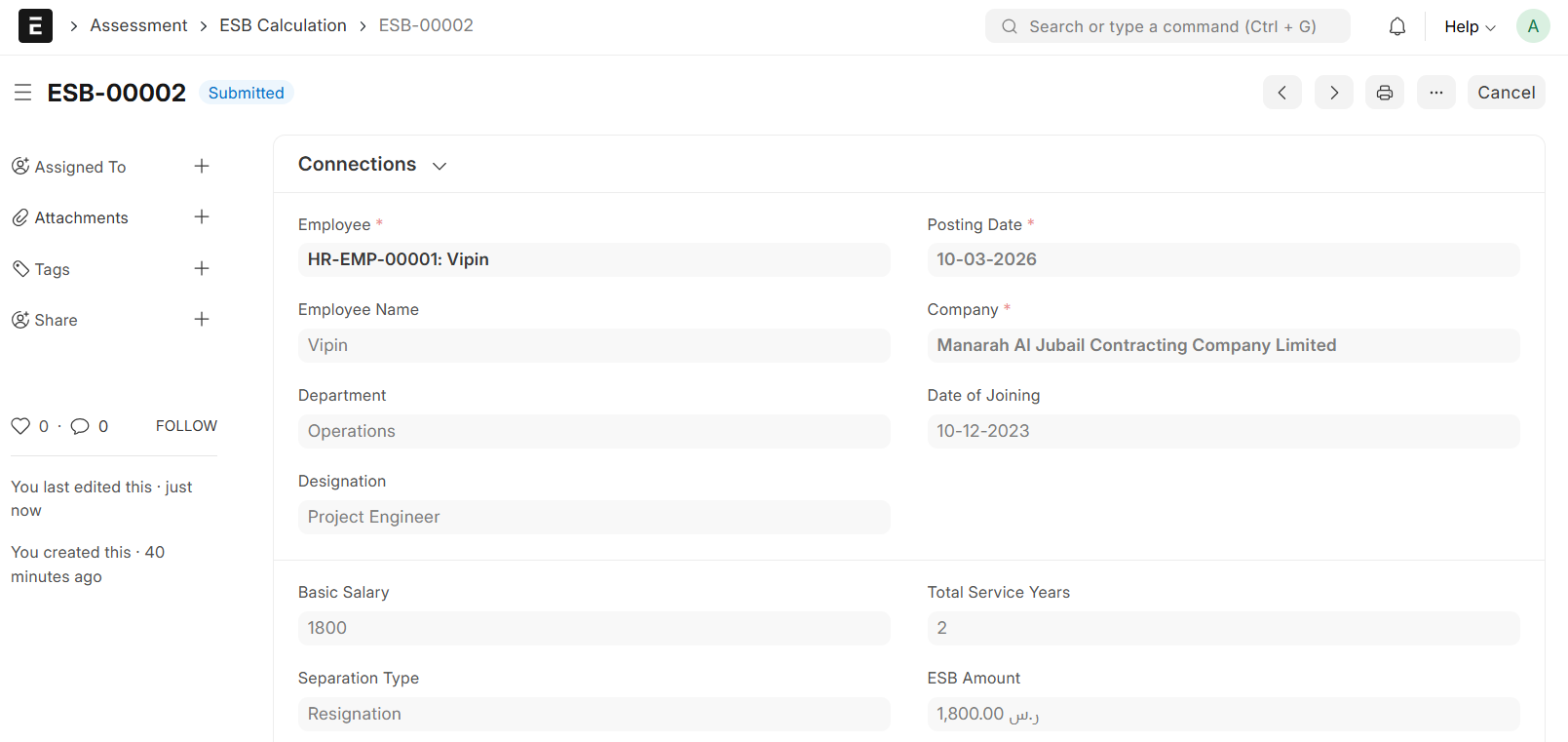
Task: Share document using plus icon
Action: 202,319
